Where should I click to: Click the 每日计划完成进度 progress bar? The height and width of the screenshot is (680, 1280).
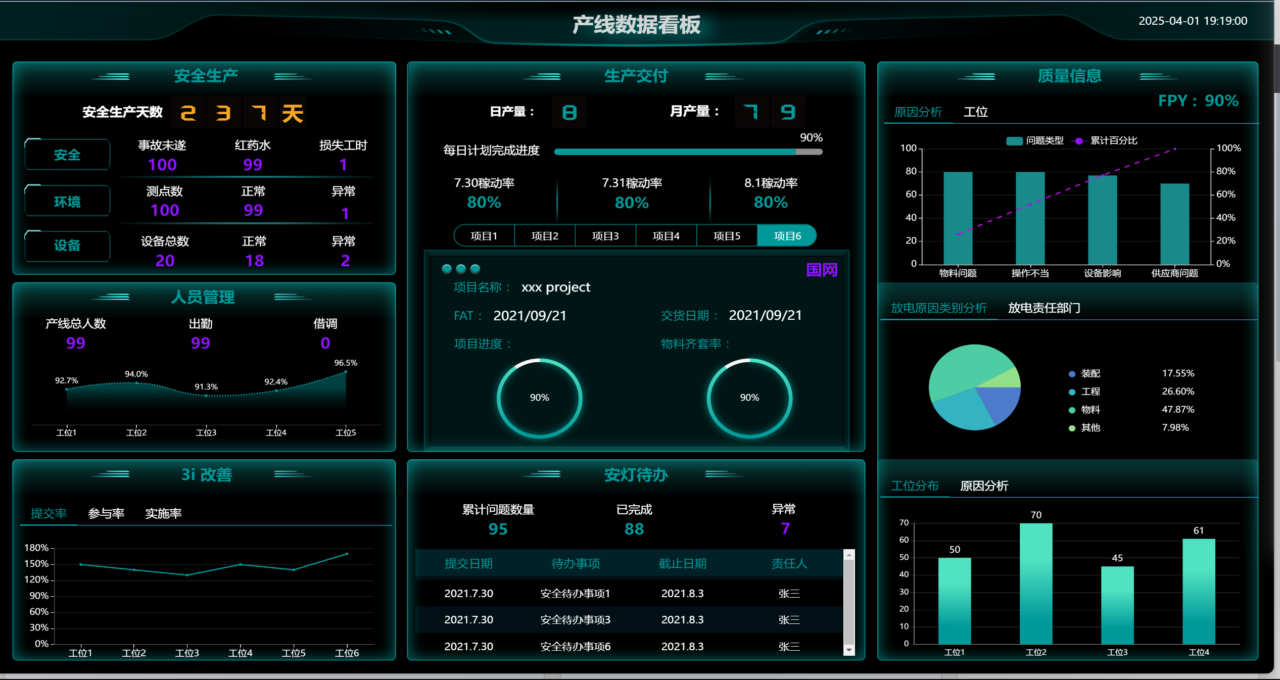pyautogui.click(x=688, y=152)
